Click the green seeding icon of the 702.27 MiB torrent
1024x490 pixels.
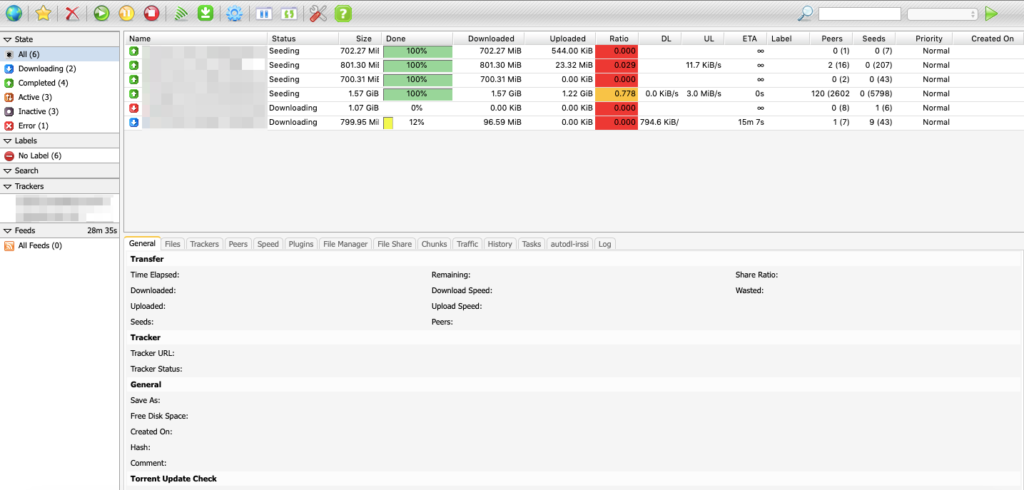pyautogui.click(x=133, y=50)
